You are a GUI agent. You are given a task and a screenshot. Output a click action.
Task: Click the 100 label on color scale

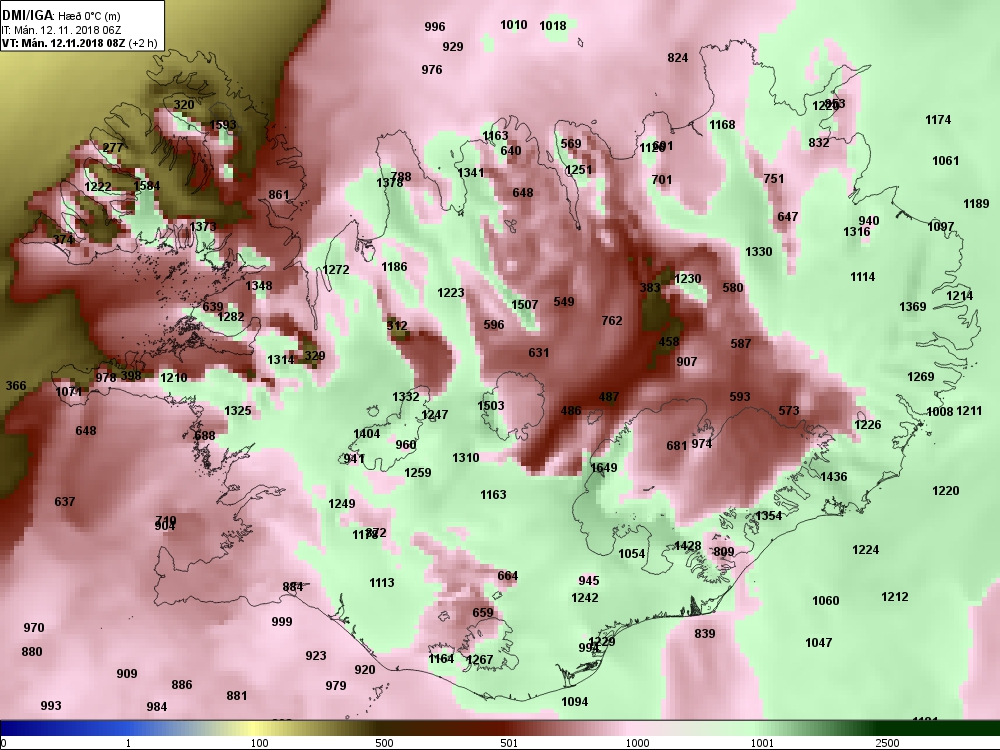click(x=259, y=743)
